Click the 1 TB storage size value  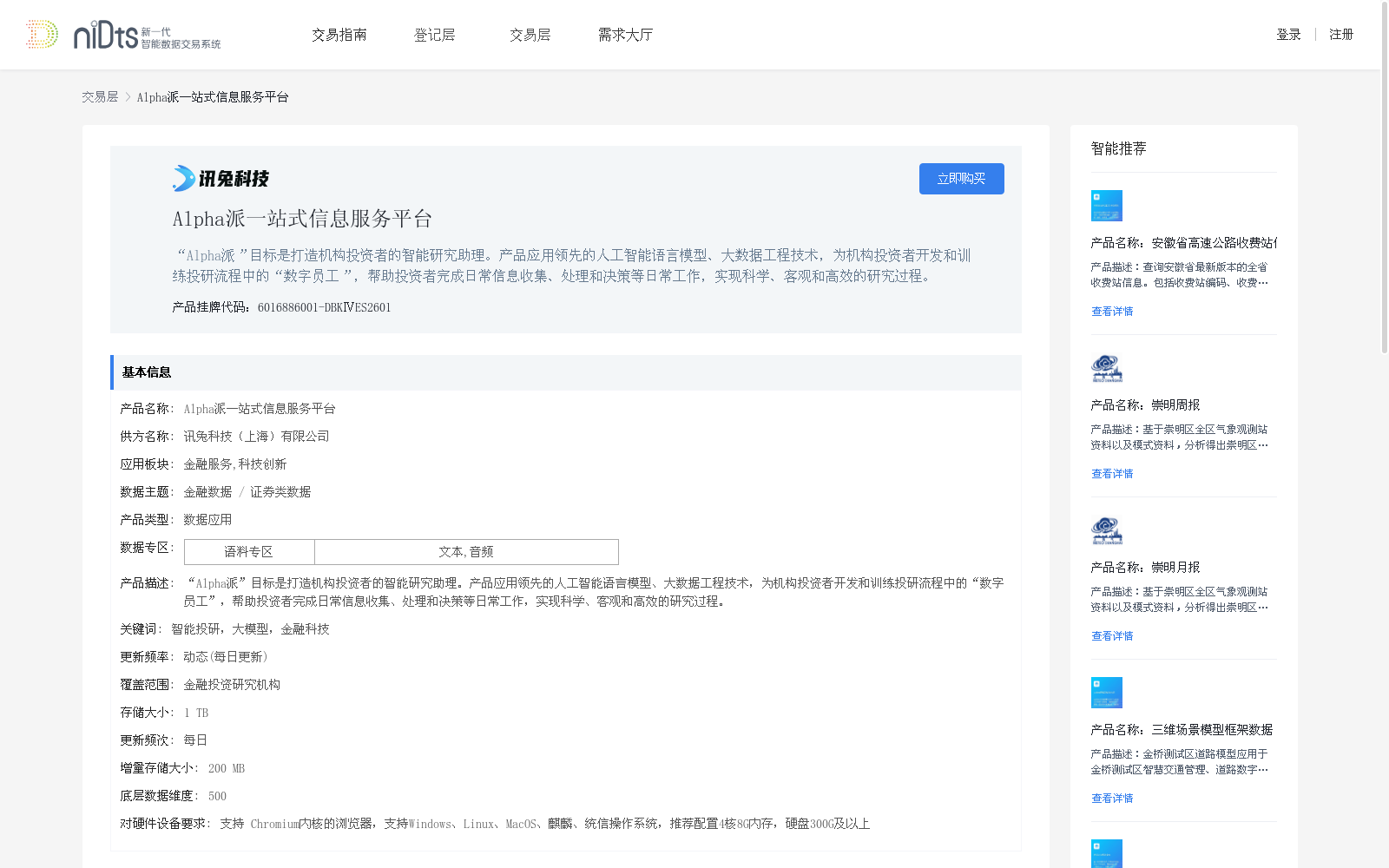click(196, 713)
